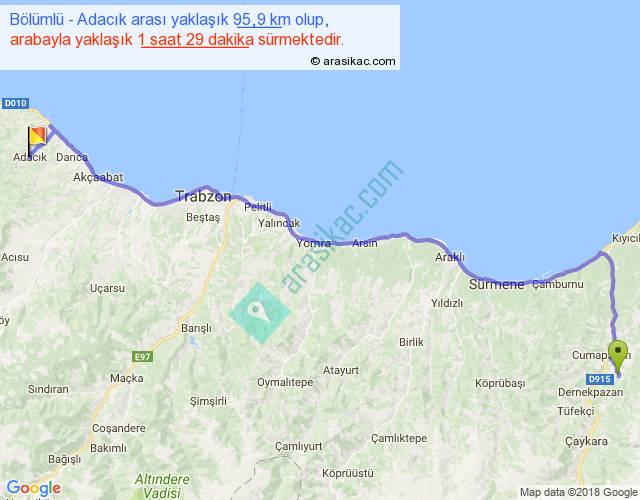Click the Akçaabat label on the coast
640x500 pixels.
tap(98, 177)
